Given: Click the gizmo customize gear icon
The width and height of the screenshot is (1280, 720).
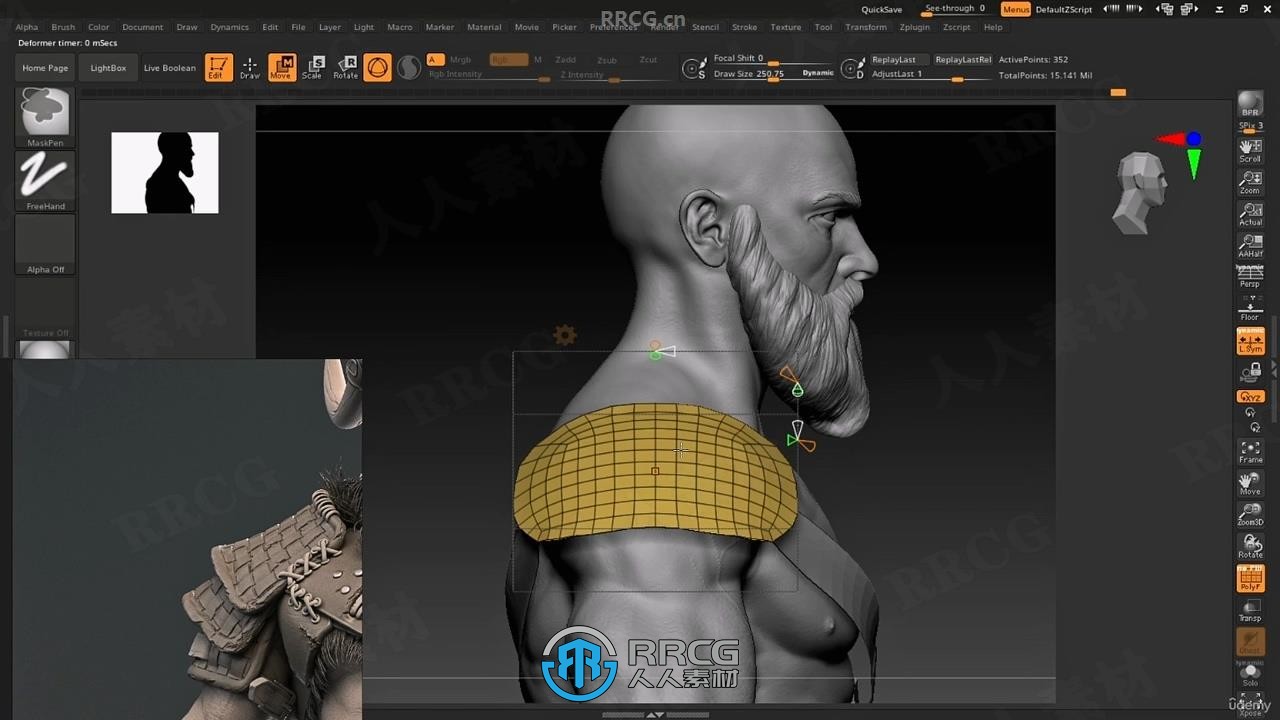Looking at the screenshot, I should [565, 335].
